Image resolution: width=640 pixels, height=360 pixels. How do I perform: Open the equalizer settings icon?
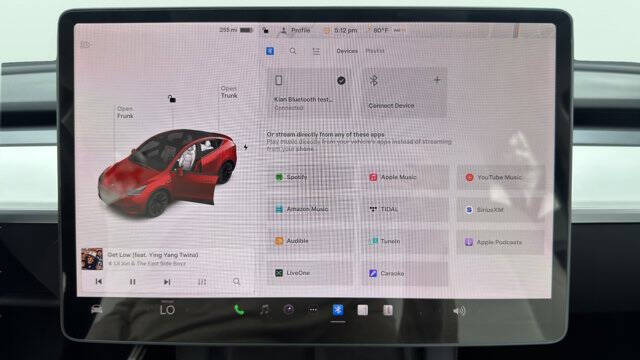(x=202, y=282)
